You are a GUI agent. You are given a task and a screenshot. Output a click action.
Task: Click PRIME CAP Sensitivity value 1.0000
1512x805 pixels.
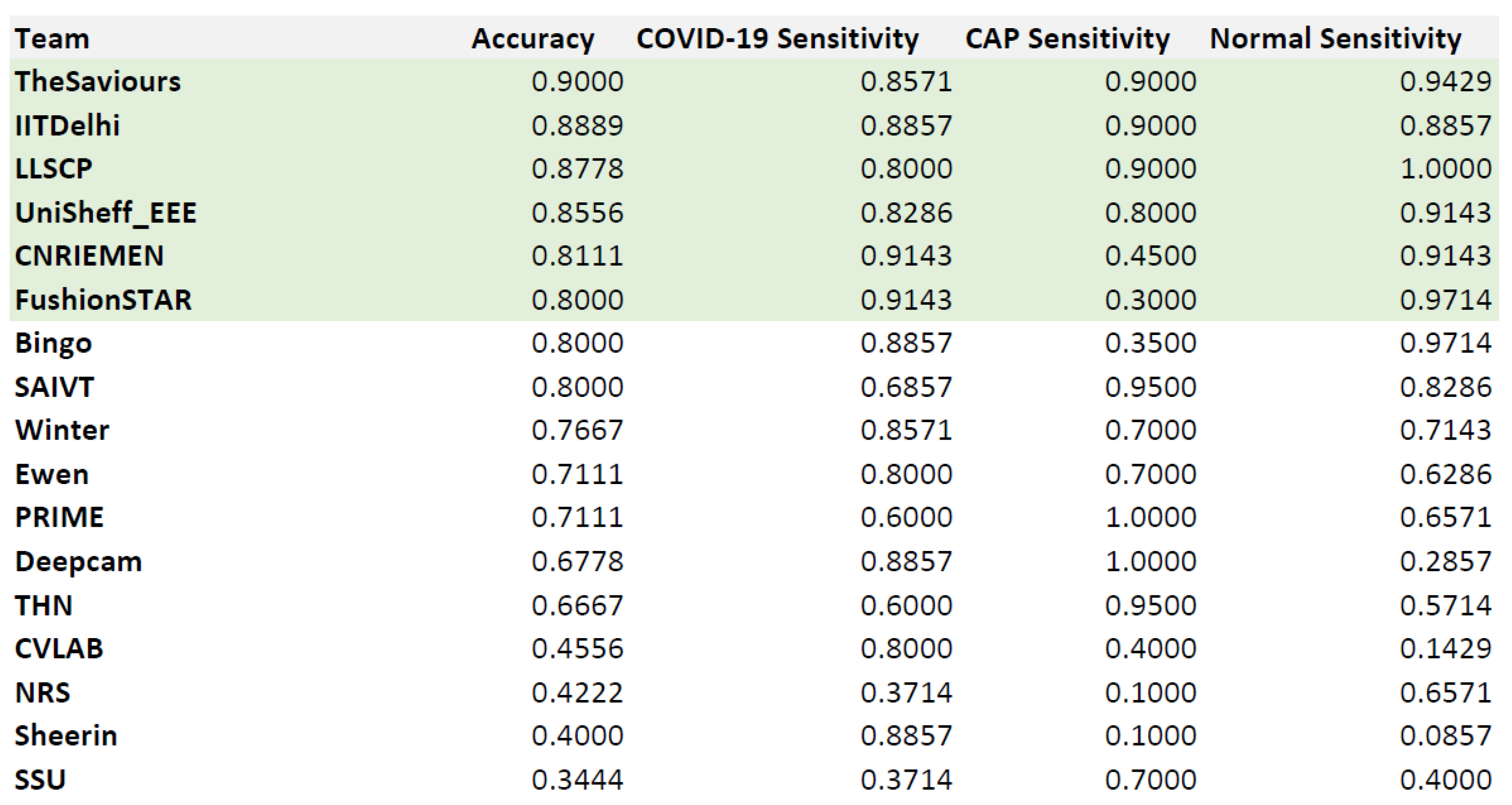pos(1151,518)
